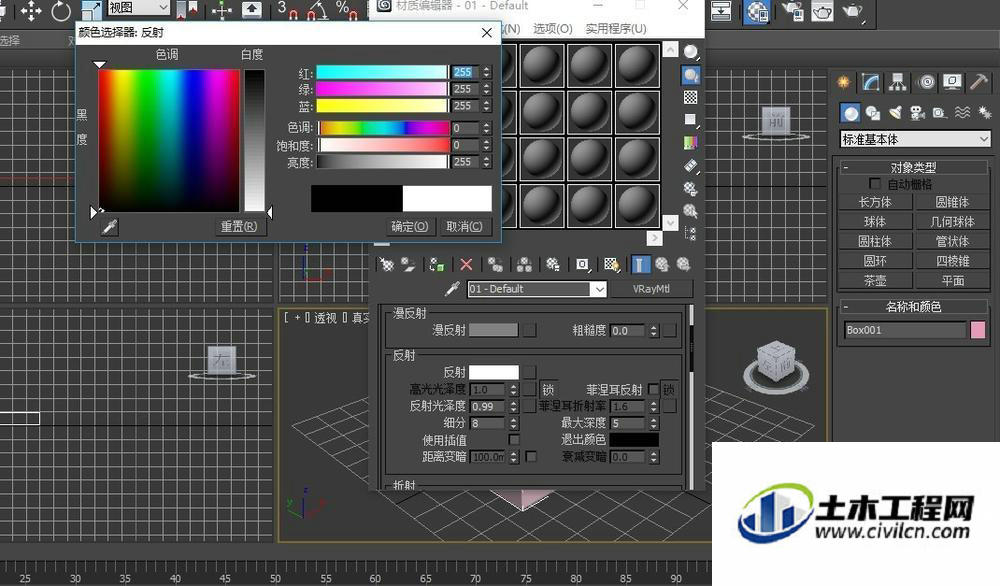Click 确定(O) in the color selector
Image resolution: width=1000 pixels, height=586 pixels.
[x=409, y=226]
